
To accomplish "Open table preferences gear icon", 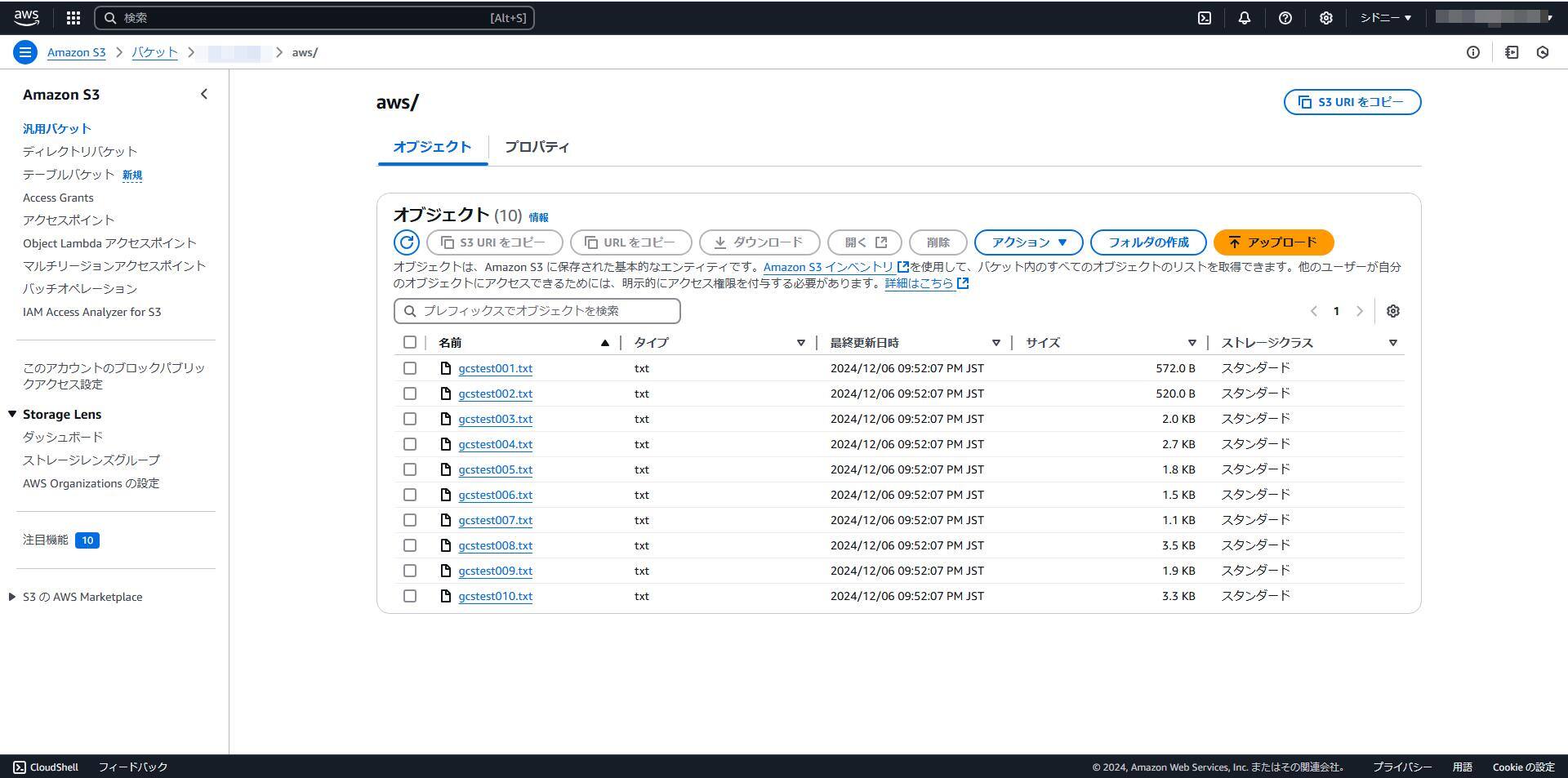I will [x=1393, y=311].
